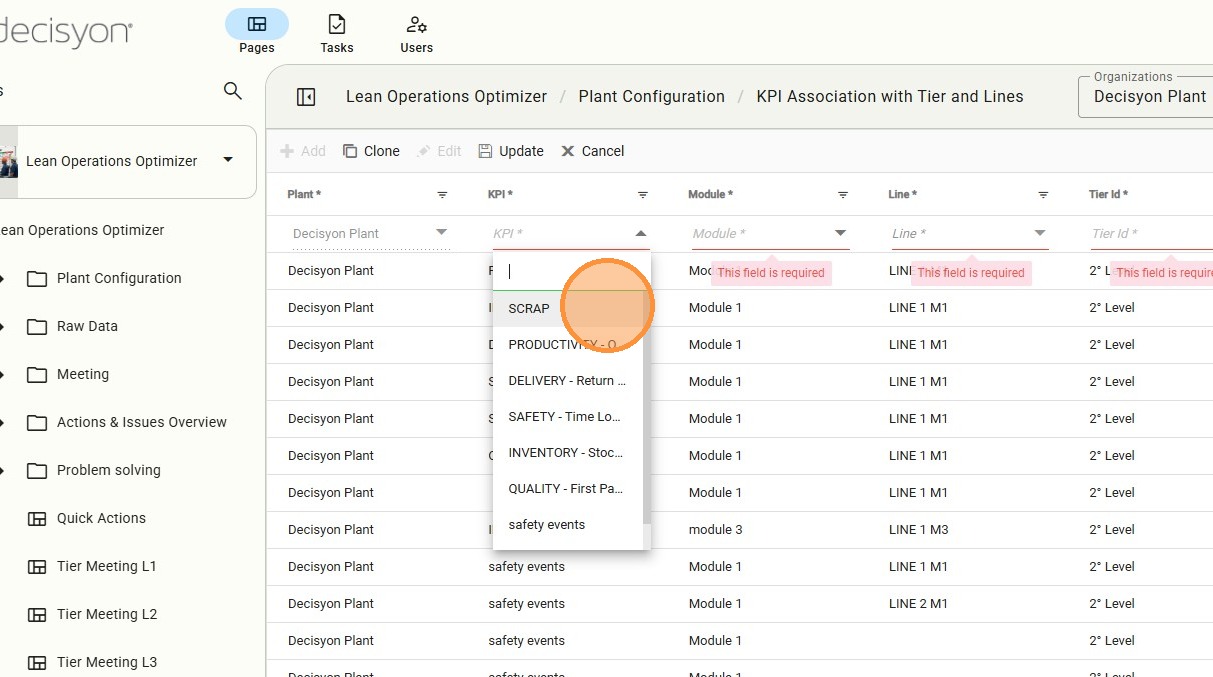Screen dimensions: 1213x677
Task: Open the KPI column filter icon
Action: pos(642,195)
